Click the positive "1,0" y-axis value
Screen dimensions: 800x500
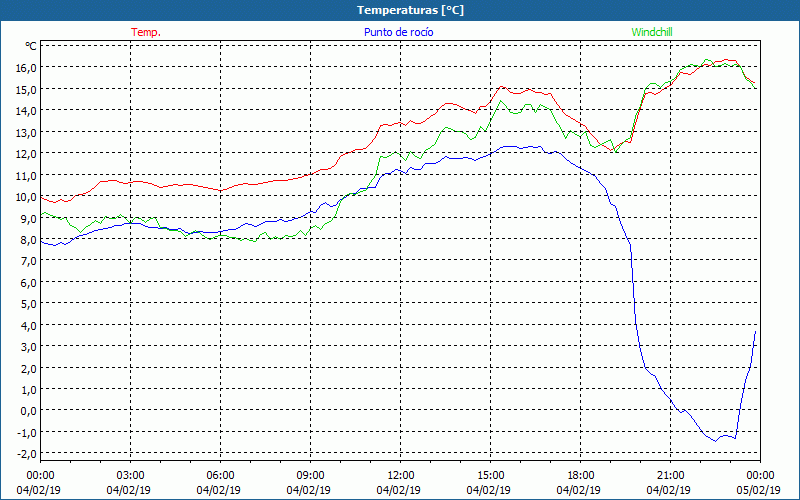click(30, 390)
